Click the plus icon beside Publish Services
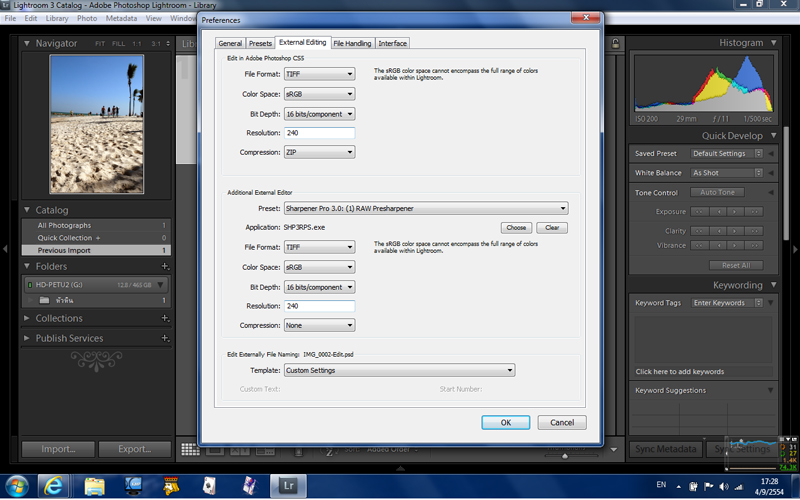The width and height of the screenshot is (800, 500). [x=165, y=338]
